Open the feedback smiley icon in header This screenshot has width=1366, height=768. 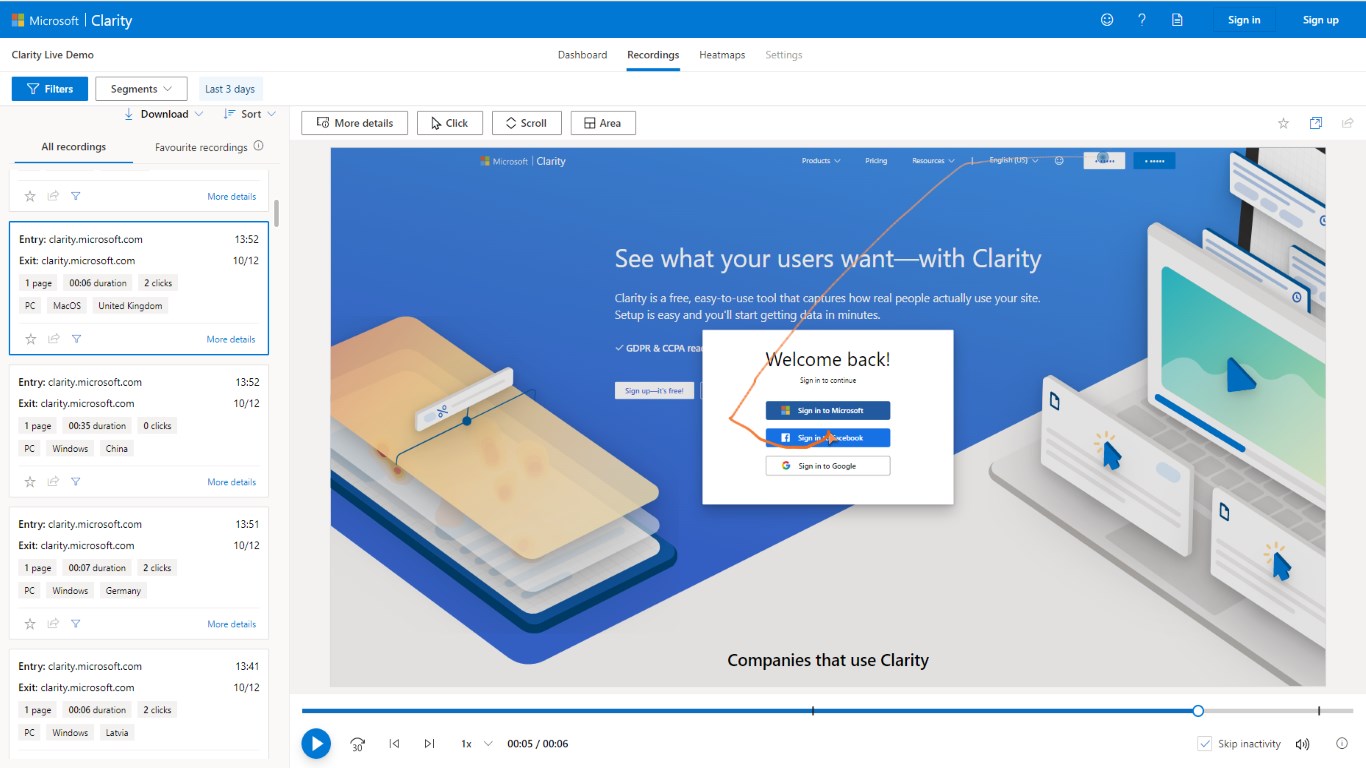click(1107, 19)
